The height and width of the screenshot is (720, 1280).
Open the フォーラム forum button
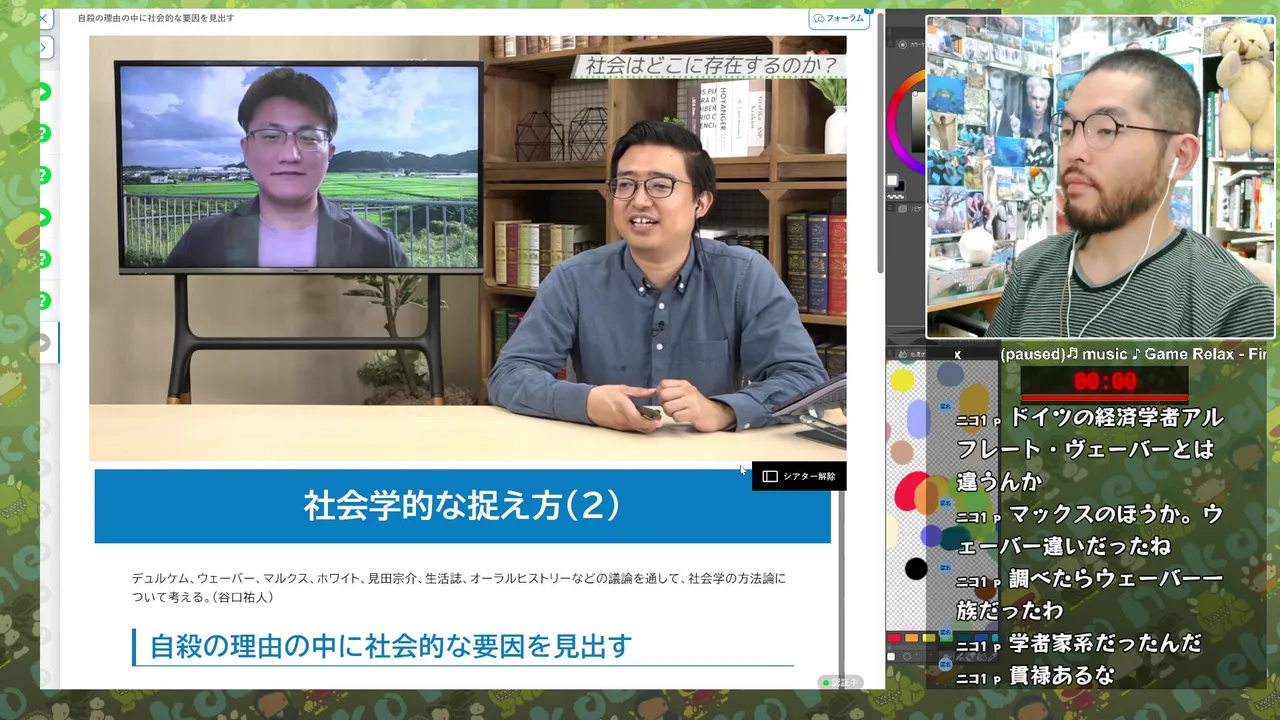[x=839, y=18]
